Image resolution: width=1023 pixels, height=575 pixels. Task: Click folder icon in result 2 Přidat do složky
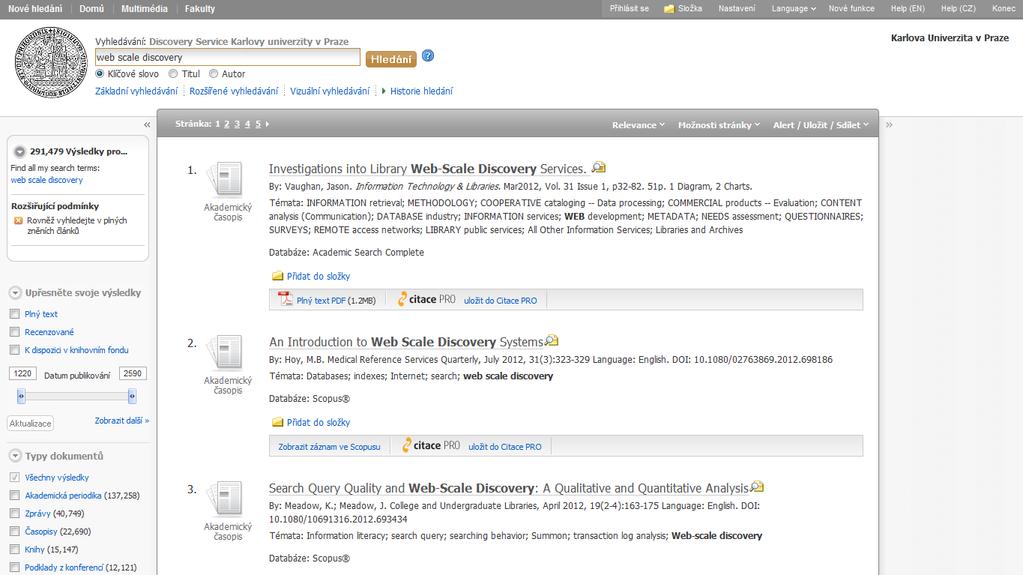click(277, 422)
